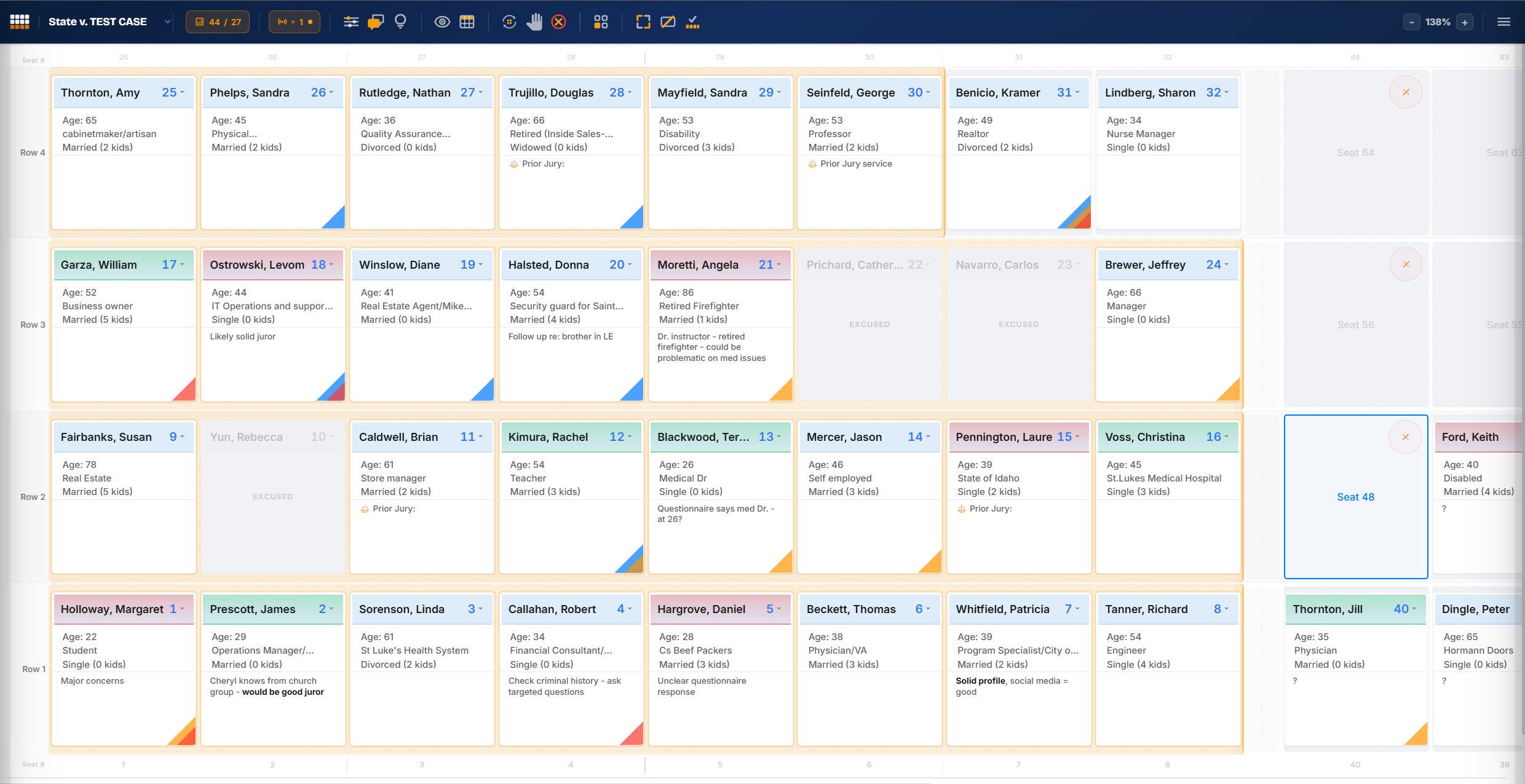1525x784 pixels.
Task: Decrease zoom with the minus button
Action: pyautogui.click(x=1411, y=22)
